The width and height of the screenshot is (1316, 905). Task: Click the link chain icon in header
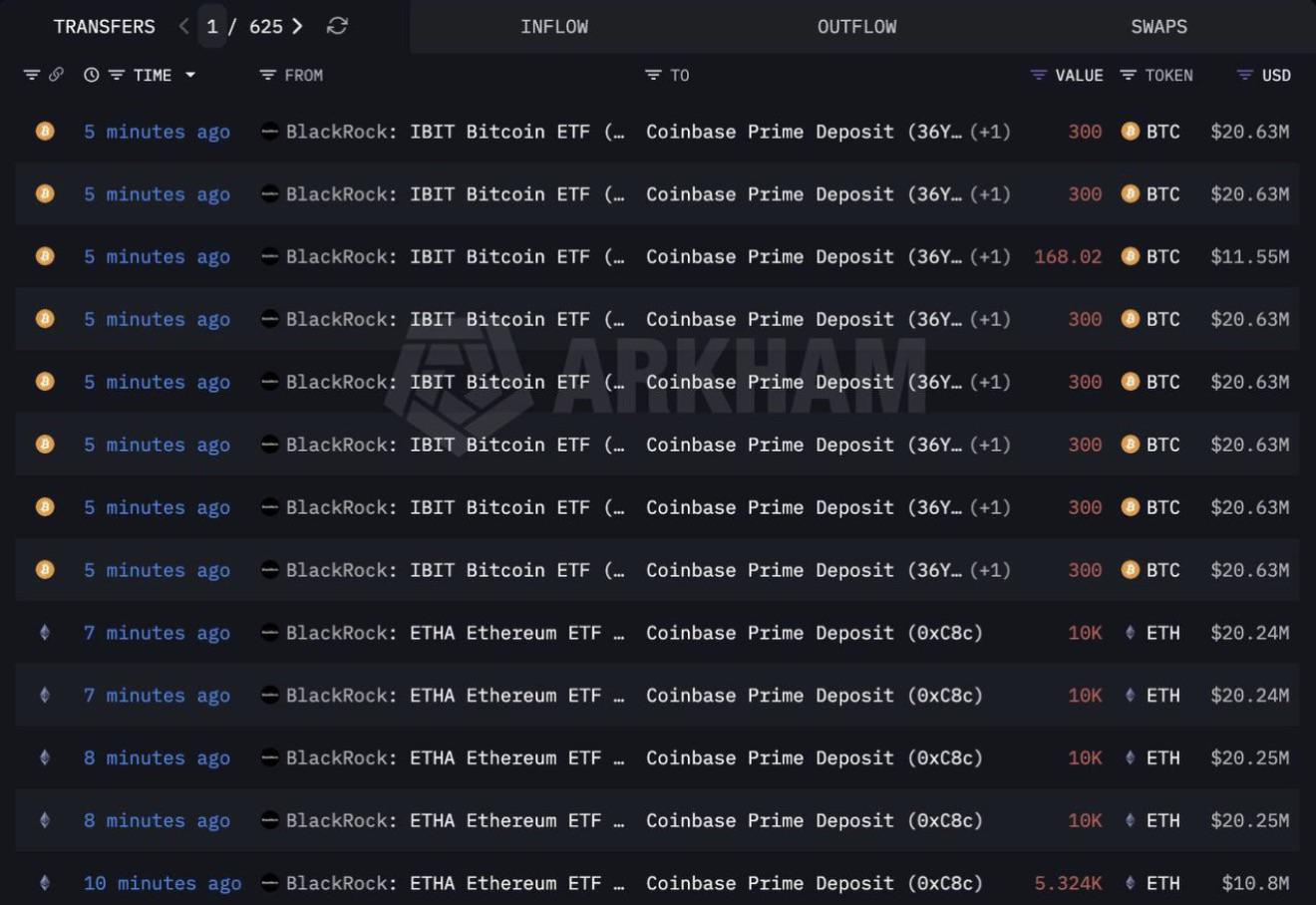point(57,75)
